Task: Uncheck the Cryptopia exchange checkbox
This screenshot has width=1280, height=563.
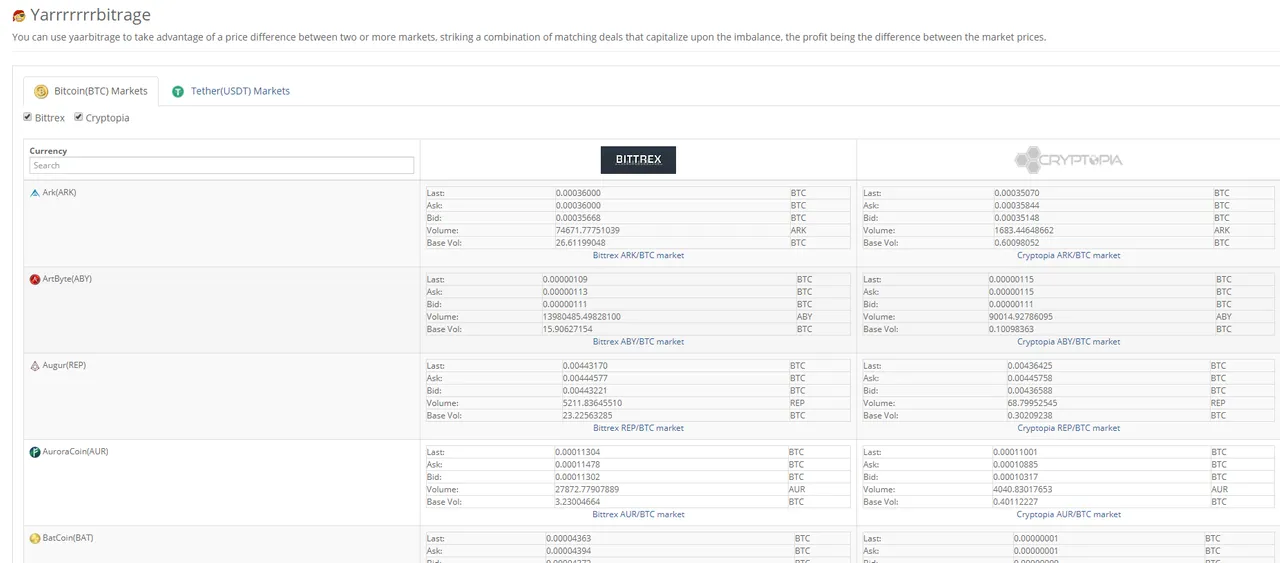Action: coord(79,117)
